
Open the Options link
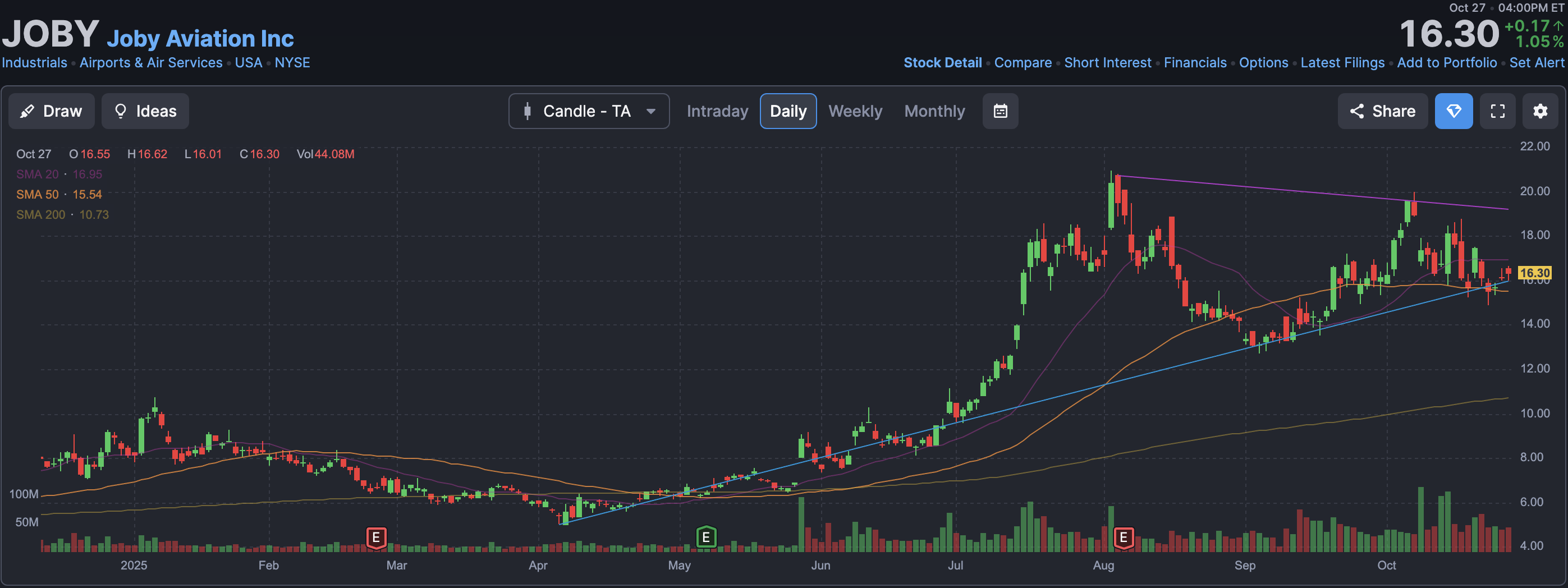(1263, 63)
